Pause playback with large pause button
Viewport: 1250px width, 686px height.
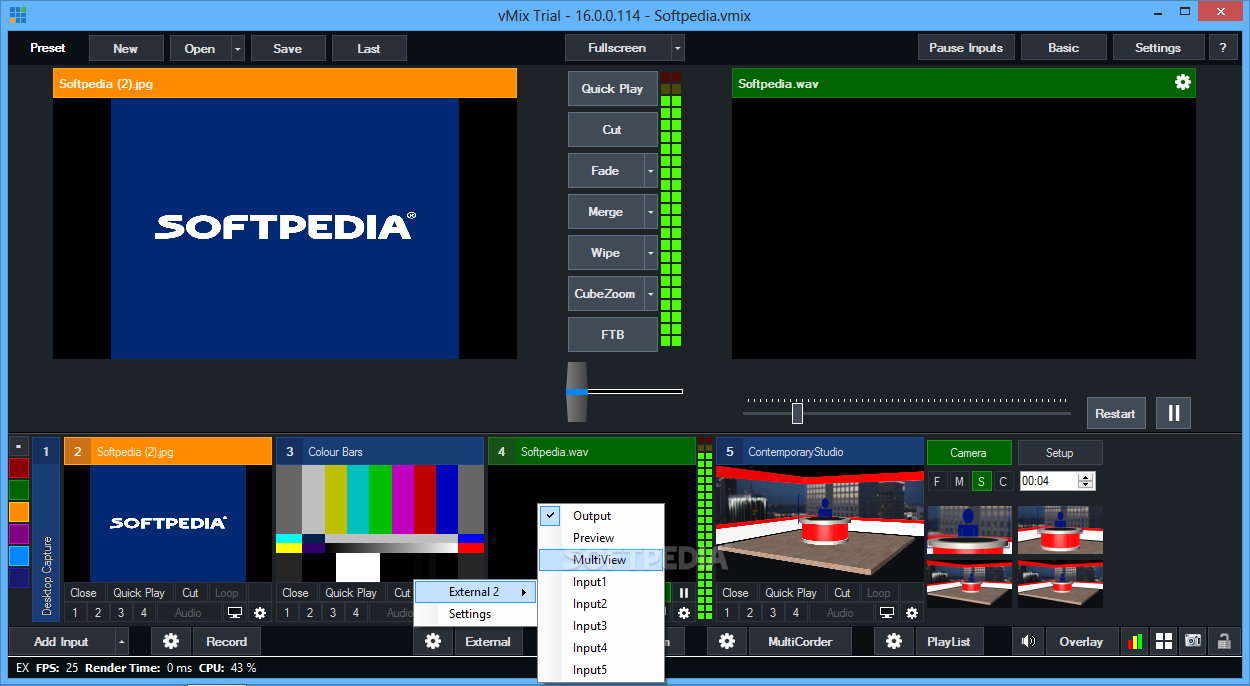coord(1173,413)
